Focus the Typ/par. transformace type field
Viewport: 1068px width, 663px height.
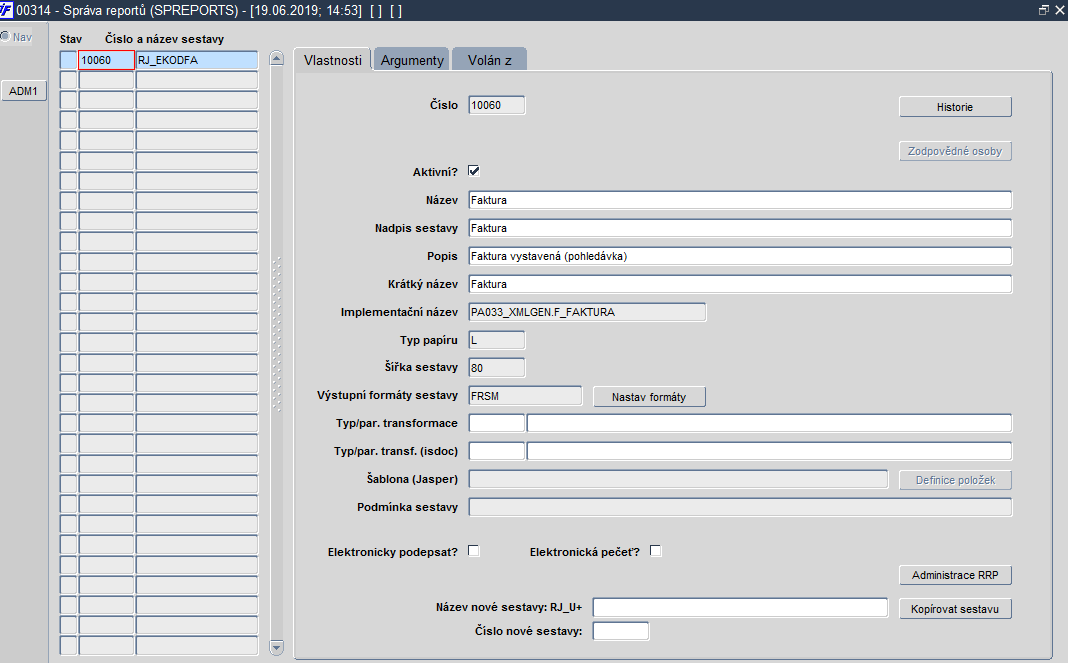coord(497,423)
